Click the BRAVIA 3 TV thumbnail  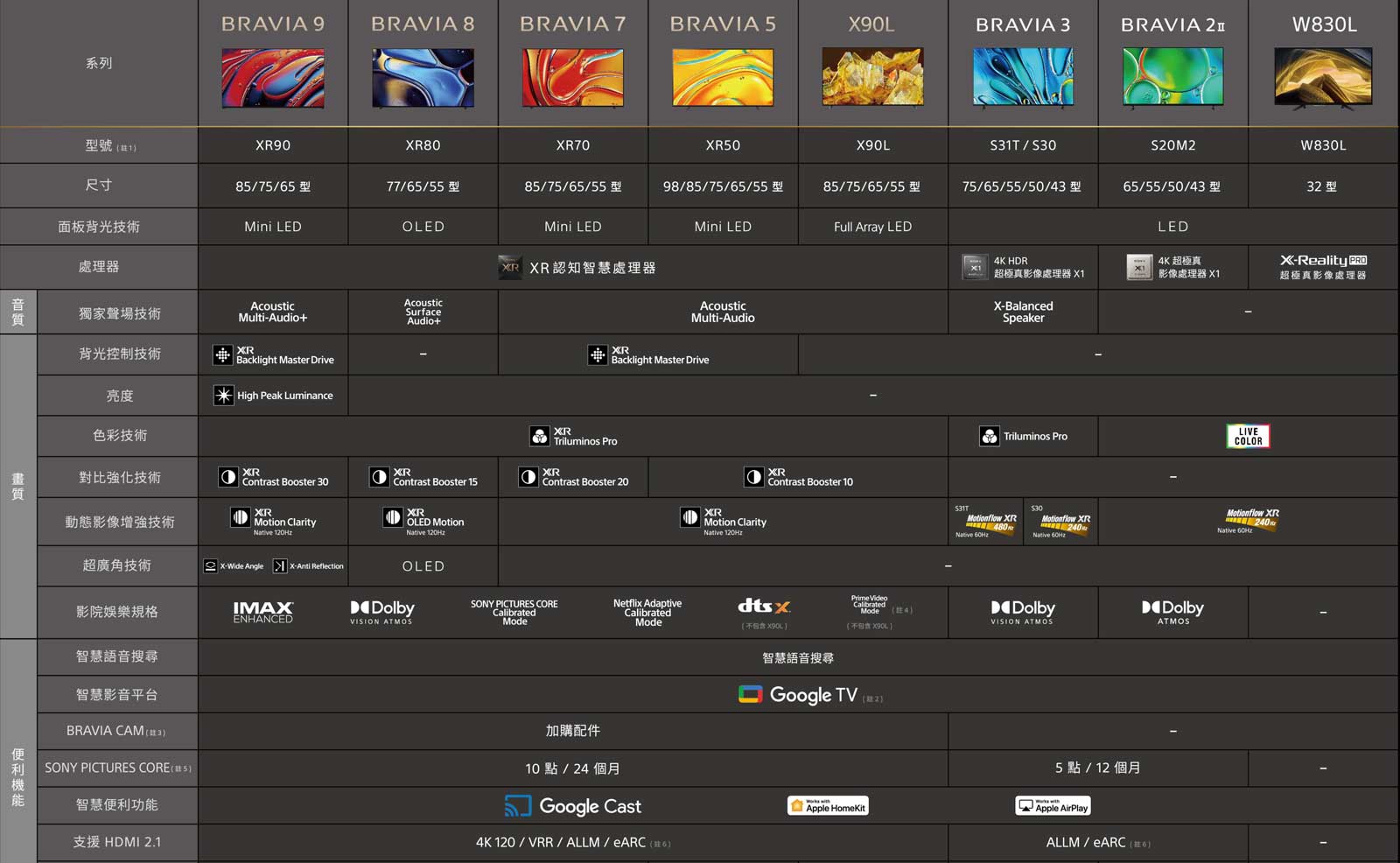(1023, 78)
